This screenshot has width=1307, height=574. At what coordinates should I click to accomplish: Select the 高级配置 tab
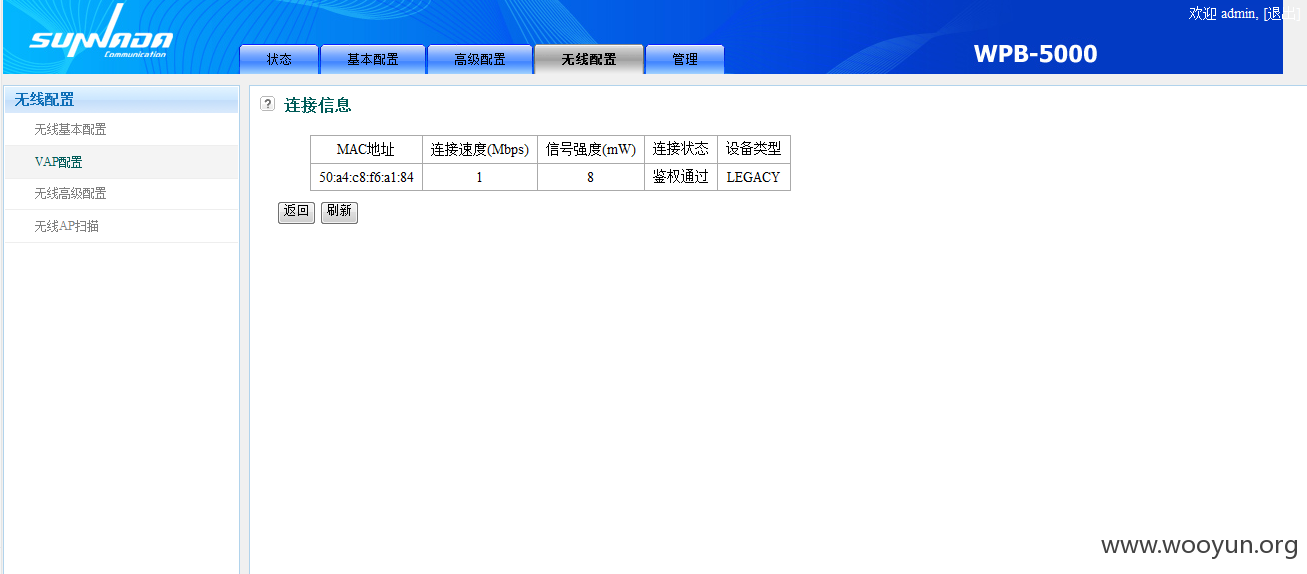(x=480, y=59)
